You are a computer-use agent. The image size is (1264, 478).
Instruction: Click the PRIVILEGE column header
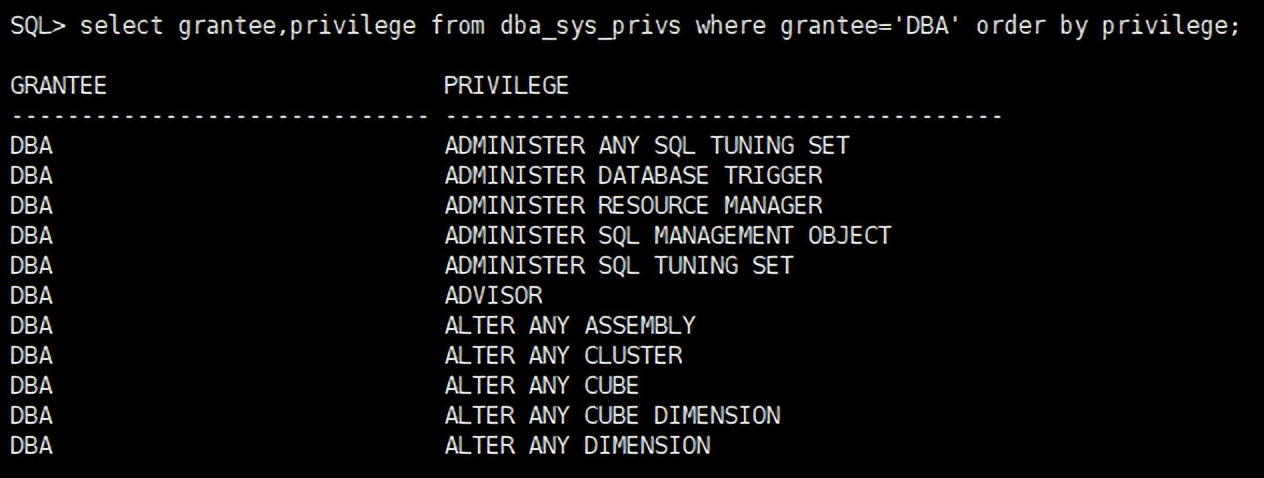click(506, 87)
